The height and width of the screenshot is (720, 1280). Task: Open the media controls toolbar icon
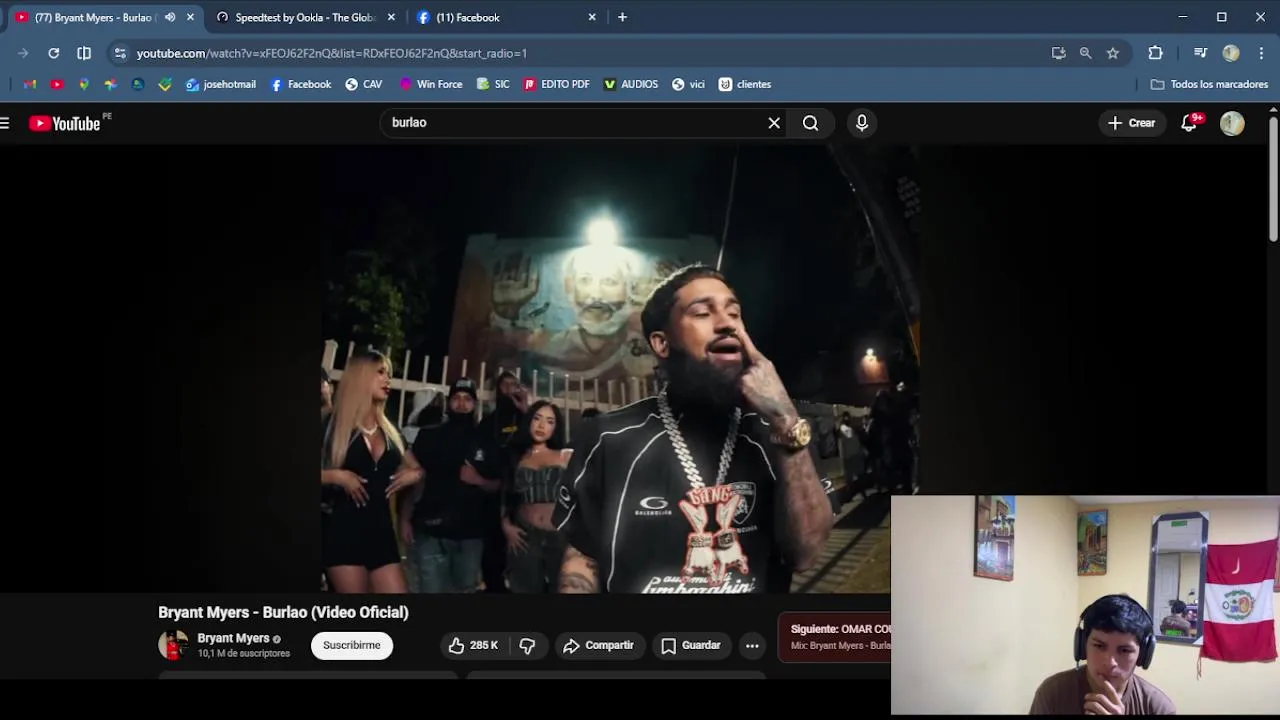pyautogui.click(x=1201, y=53)
